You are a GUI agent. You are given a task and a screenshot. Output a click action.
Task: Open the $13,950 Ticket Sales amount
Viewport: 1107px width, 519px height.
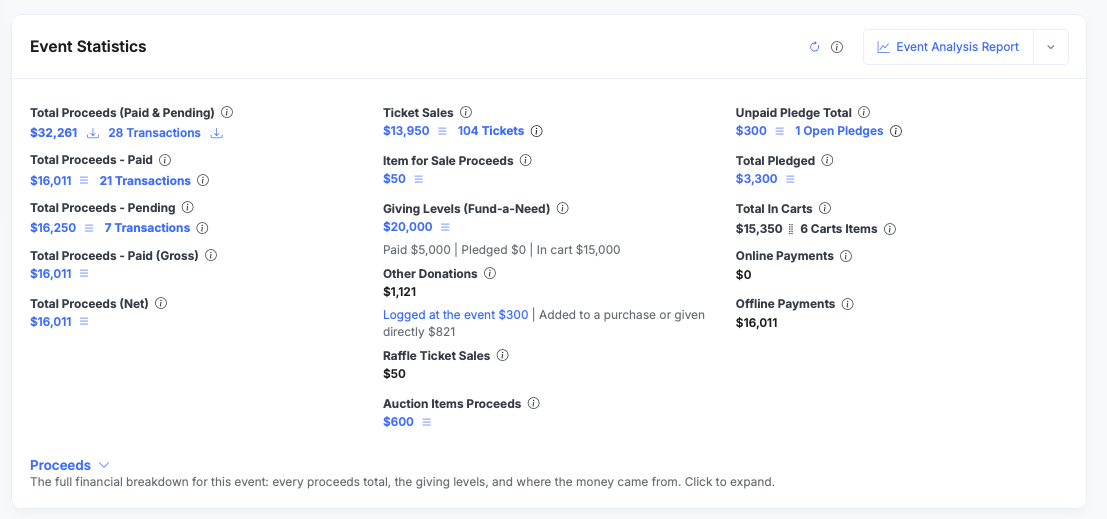point(406,131)
